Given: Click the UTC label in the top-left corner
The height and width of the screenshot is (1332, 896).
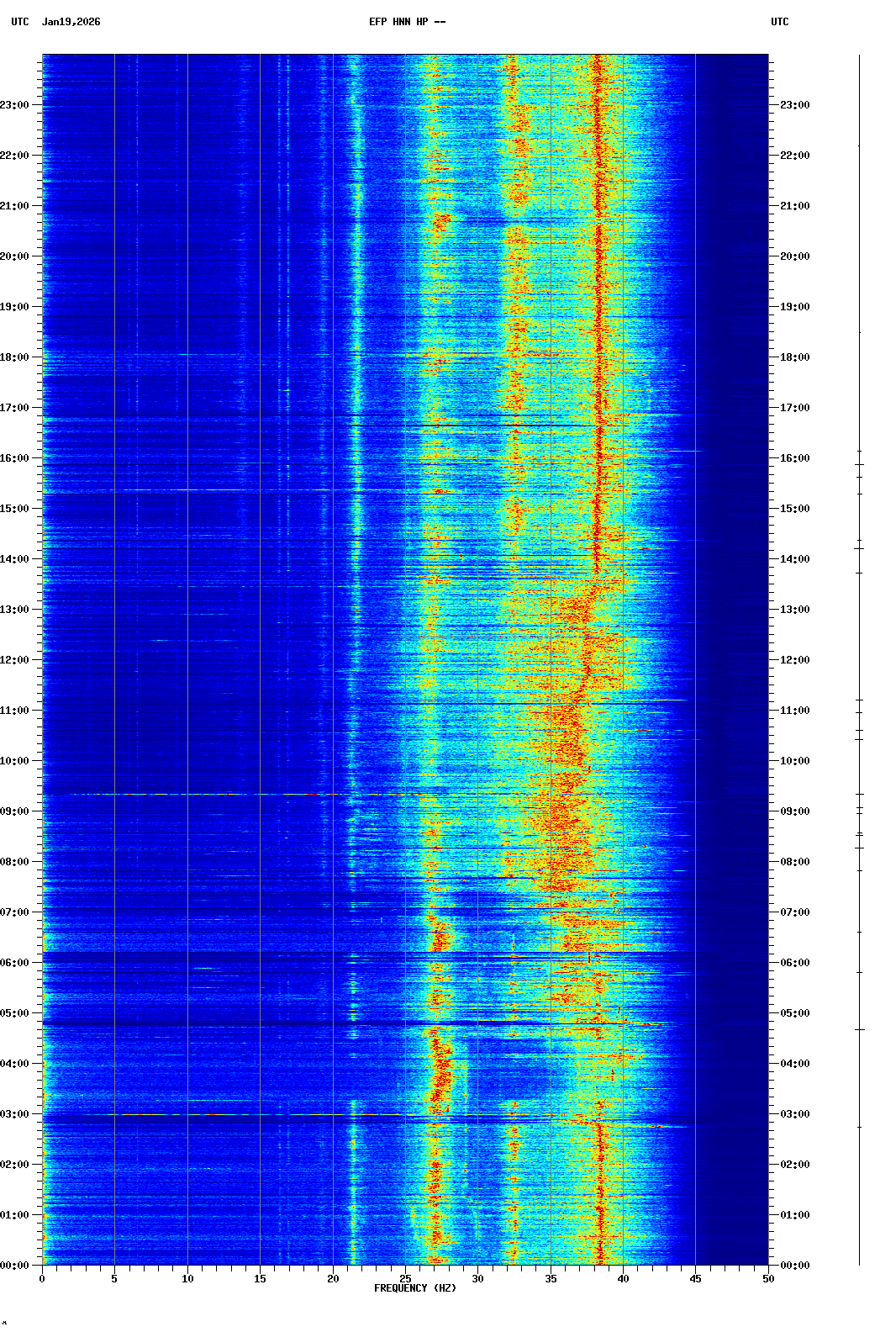Looking at the screenshot, I should (x=20, y=22).
